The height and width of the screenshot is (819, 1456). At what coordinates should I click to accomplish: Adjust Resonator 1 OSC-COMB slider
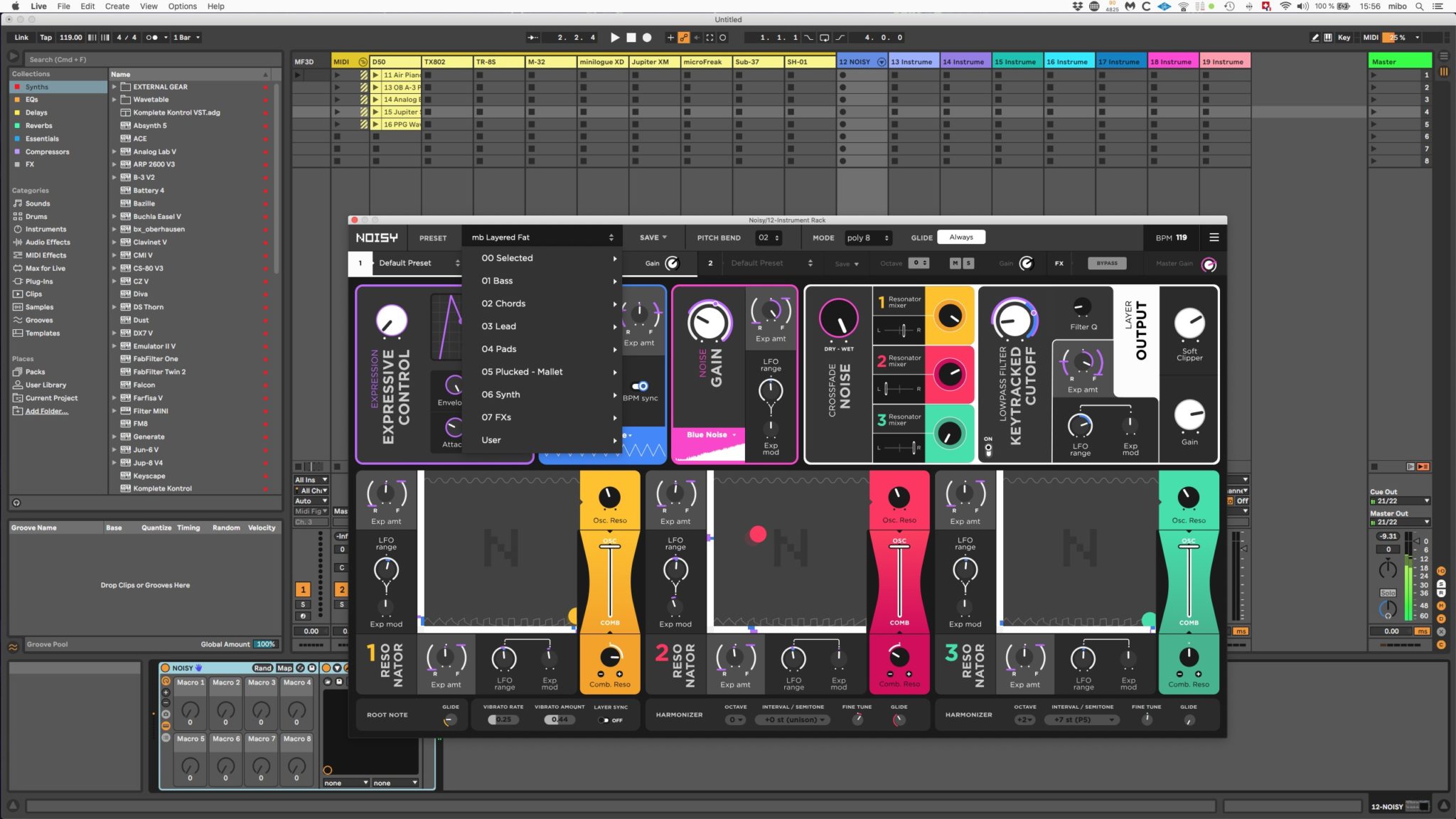click(610, 582)
